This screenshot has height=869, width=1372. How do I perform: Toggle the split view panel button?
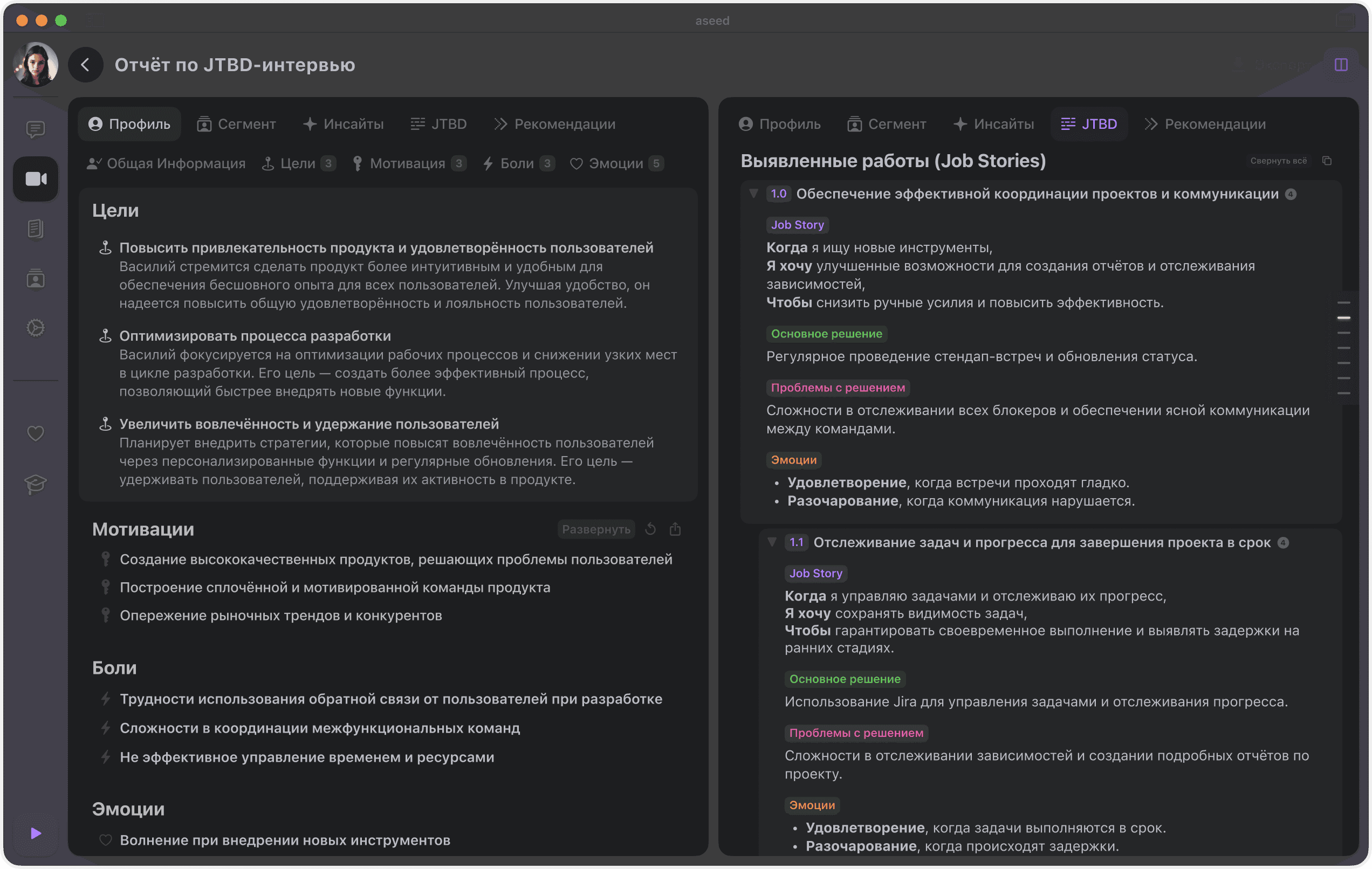pos(1341,65)
